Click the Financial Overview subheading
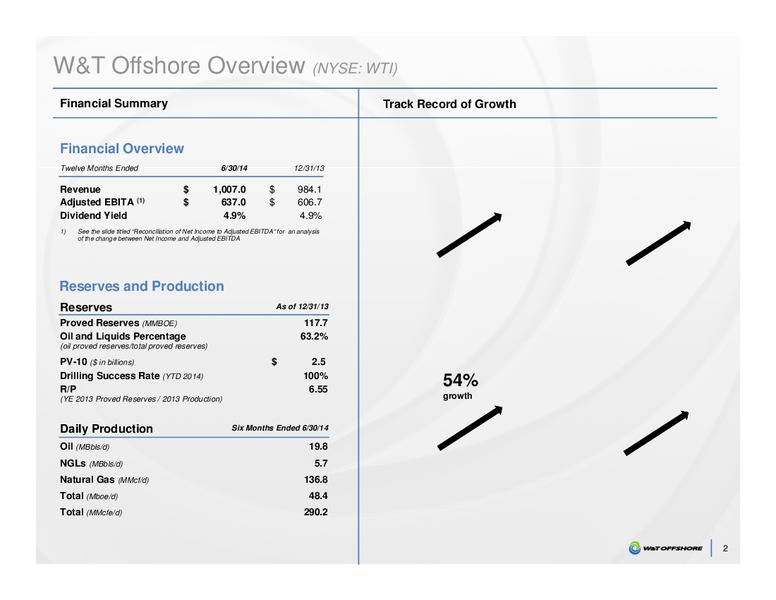Image resolution: width=776 pixels, height=600 pixels. [122, 149]
